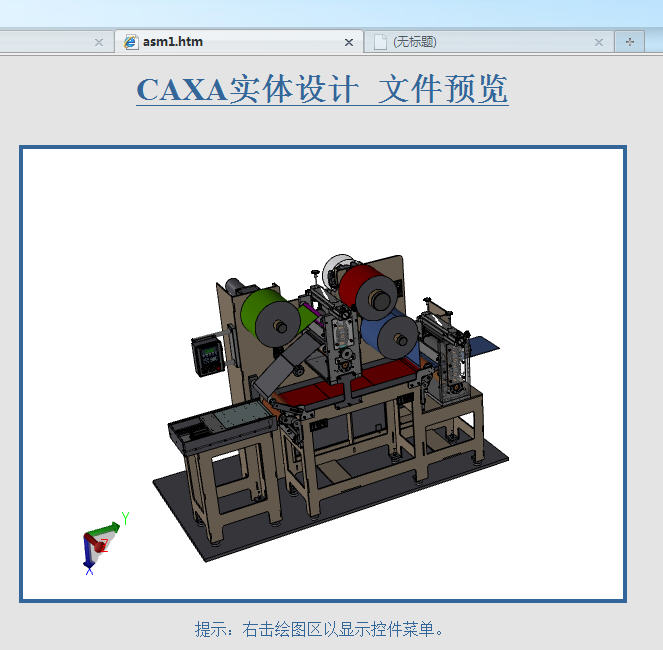The height and width of the screenshot is (650, 663).
Task: Select the untitled (无标题) tab
Action: (x=489, y=42)
